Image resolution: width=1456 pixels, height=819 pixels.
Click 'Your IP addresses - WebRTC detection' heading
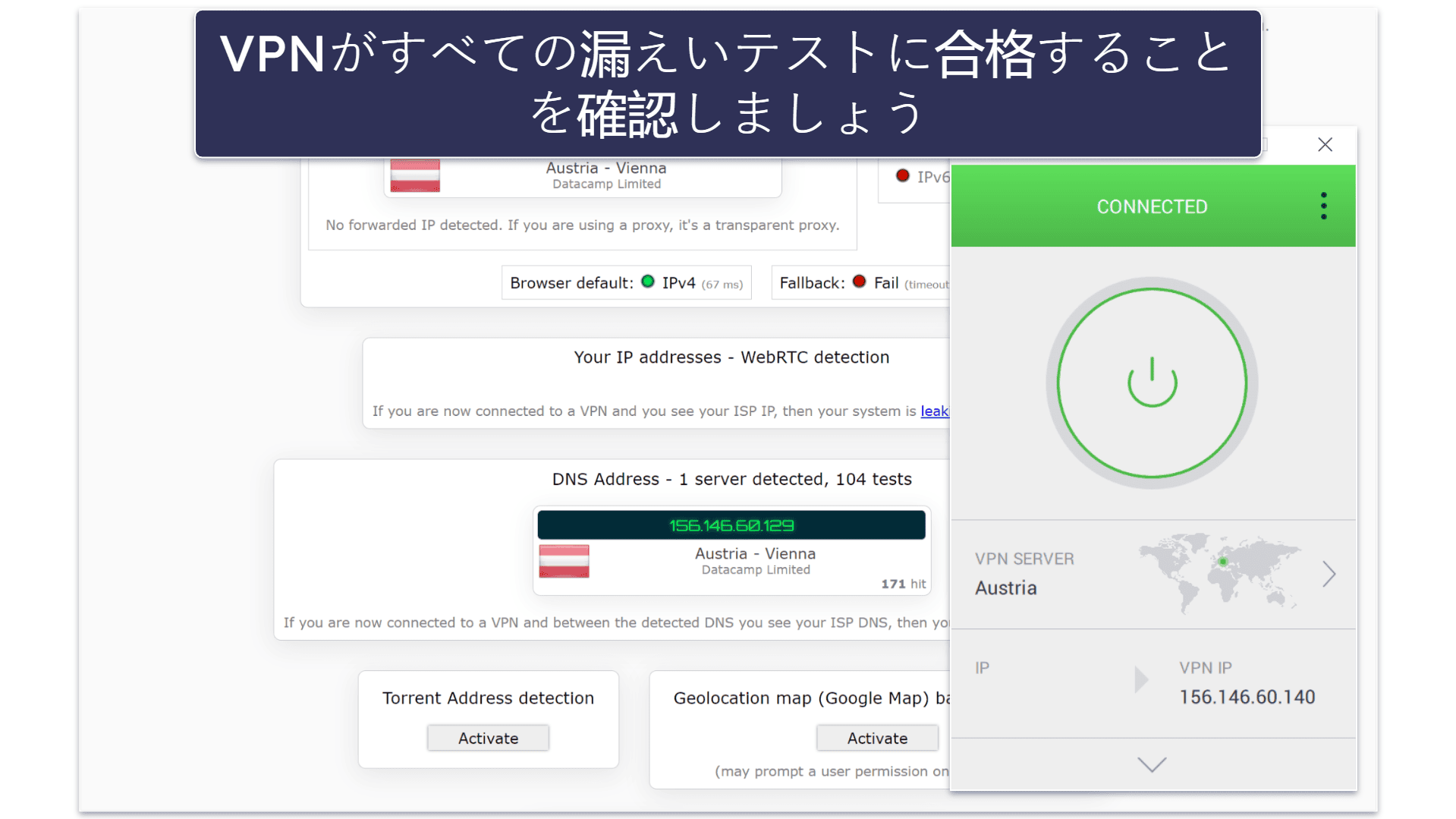[x=731, y=357]
